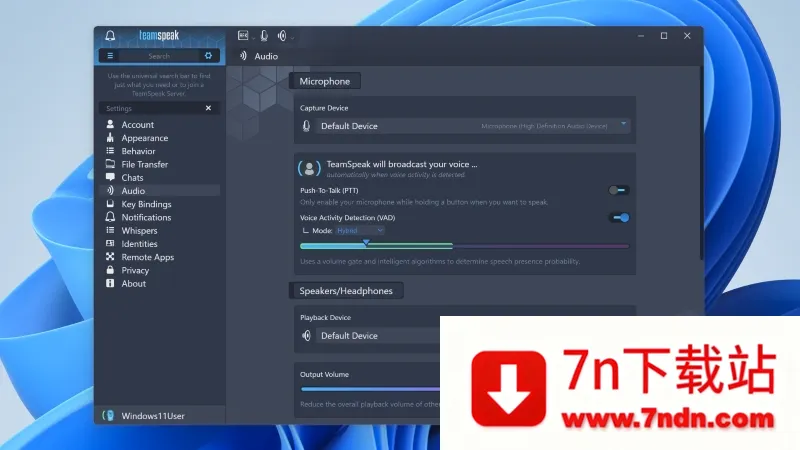Mute microphone icon in top toolbar
Screen dimensions: 800x450
264,35
